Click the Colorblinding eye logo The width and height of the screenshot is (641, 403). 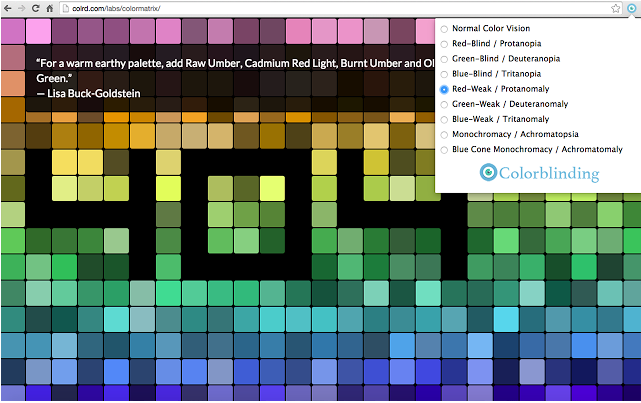pos(488,172)
